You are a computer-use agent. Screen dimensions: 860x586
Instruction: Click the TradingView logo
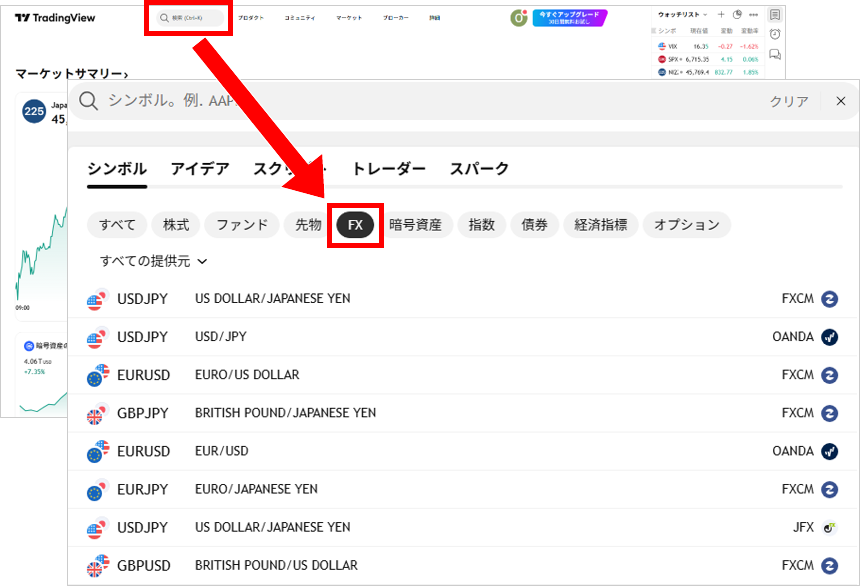pos(53,17)
